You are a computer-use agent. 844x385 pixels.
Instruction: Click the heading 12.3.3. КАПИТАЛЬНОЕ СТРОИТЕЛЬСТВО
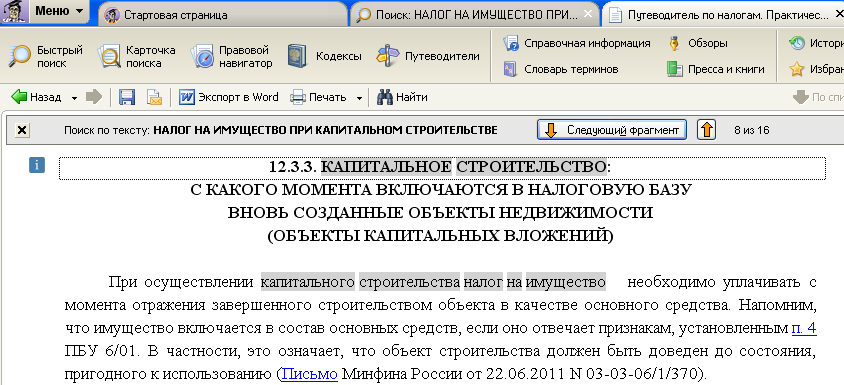click(x=440, y=167)
